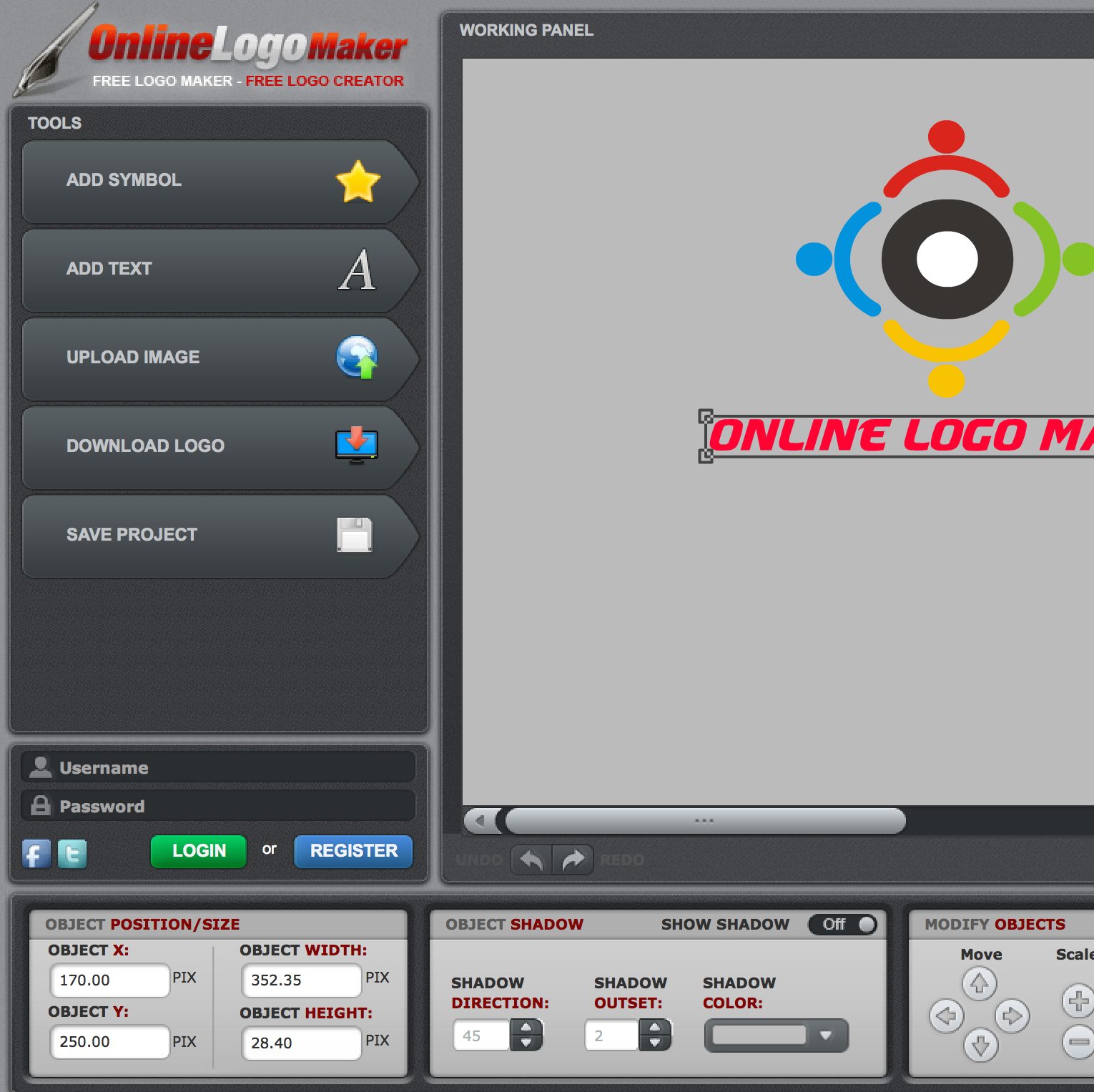Choose UPLOAD IMAGE from tools
The height and width of the screenshot is (1092, 1094).
(x=220, y=358)
